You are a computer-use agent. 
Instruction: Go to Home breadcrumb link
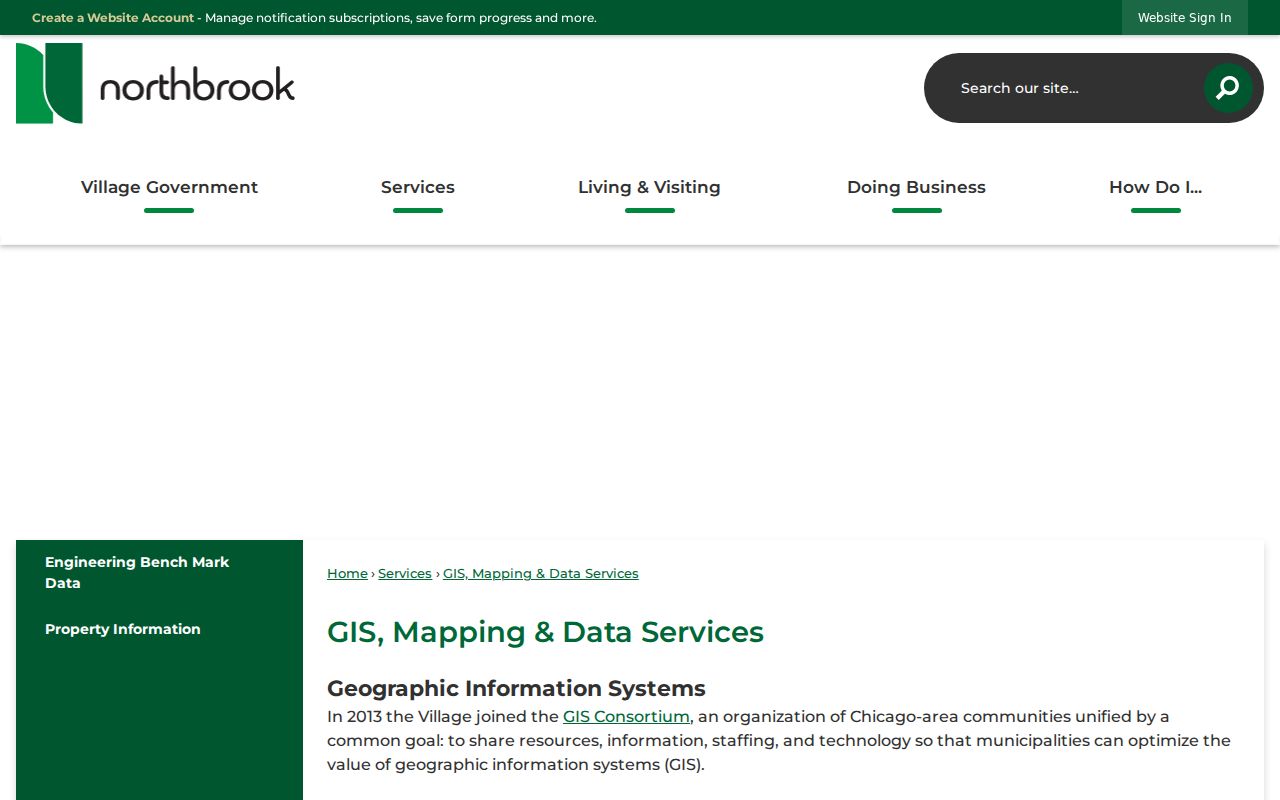[347, 574]
